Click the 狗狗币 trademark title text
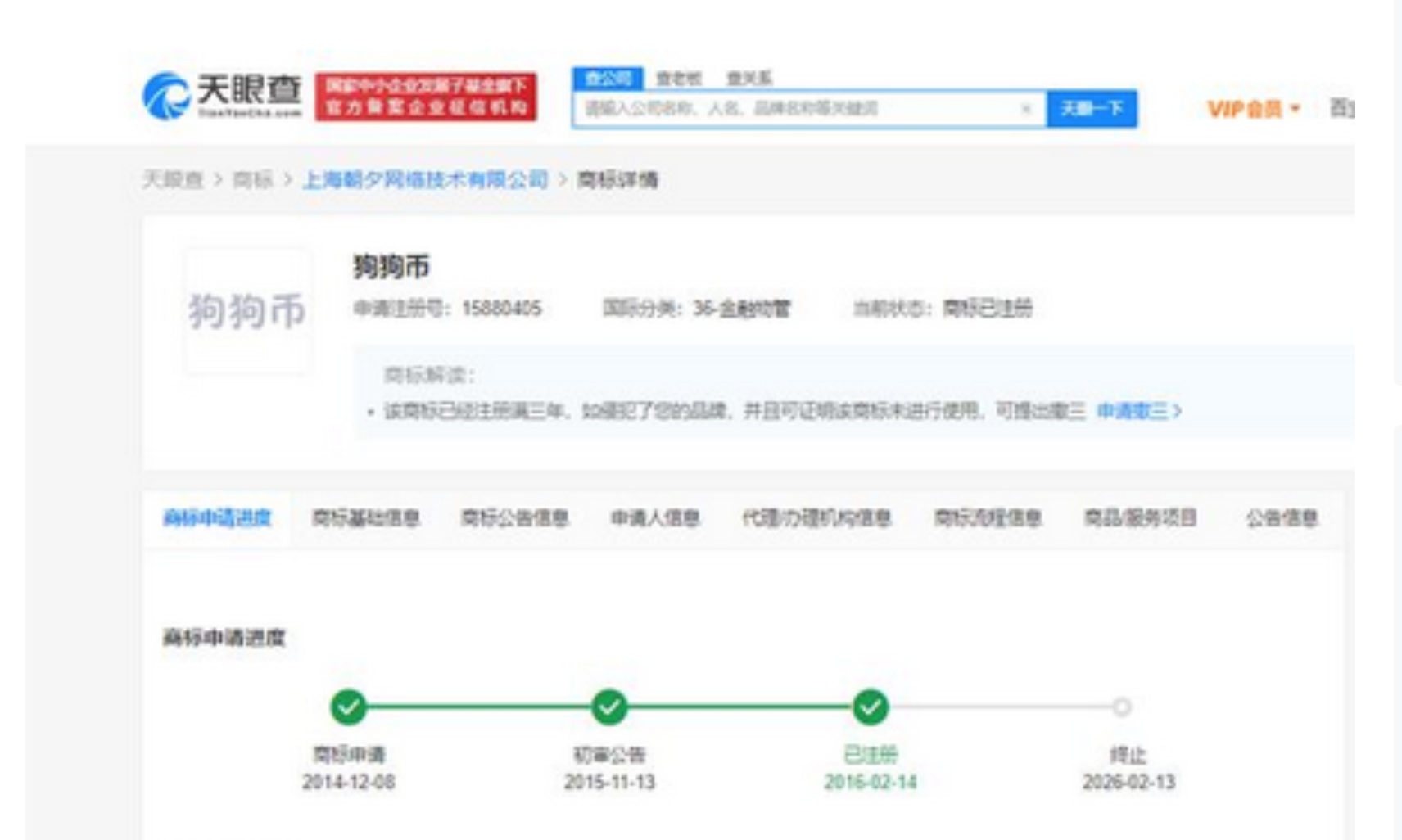This screenshot has width=1402, height=840. 391,267
